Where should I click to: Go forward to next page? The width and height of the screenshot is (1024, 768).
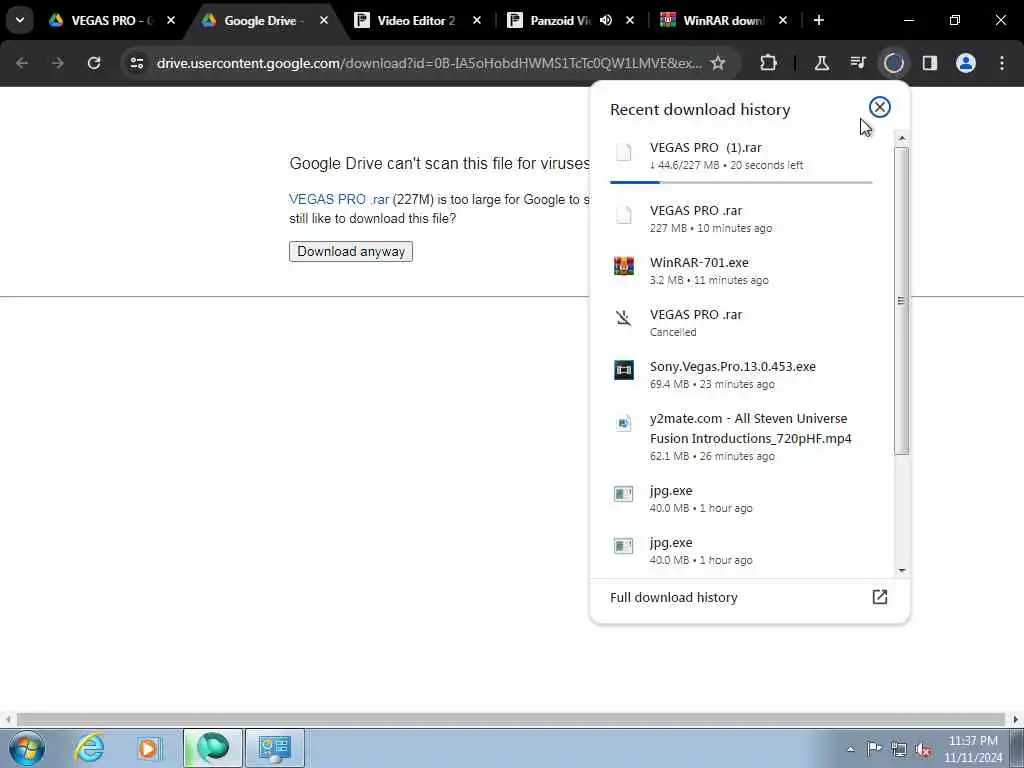coord(57,63)
